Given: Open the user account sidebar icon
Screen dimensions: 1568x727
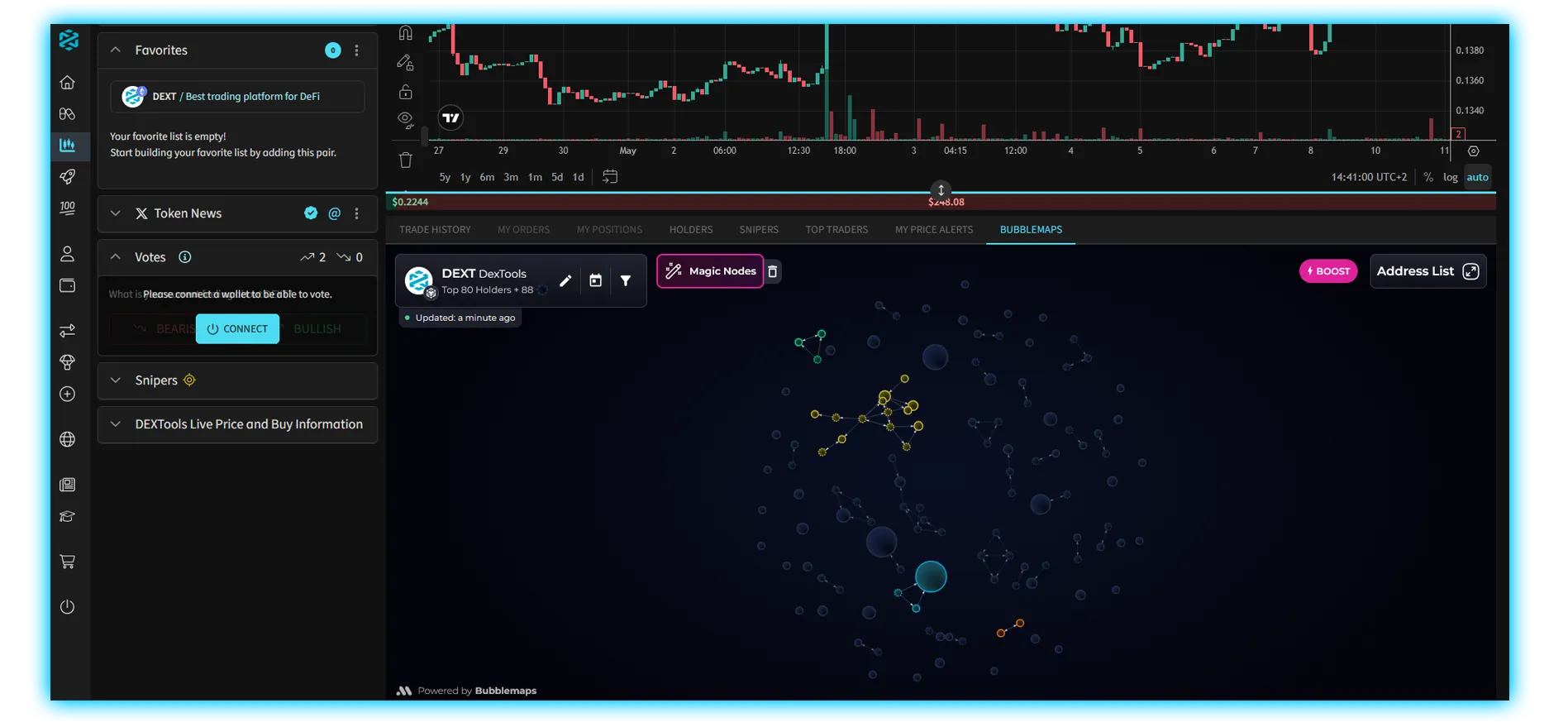Looking at the screenshot, I should click(68, 254).
